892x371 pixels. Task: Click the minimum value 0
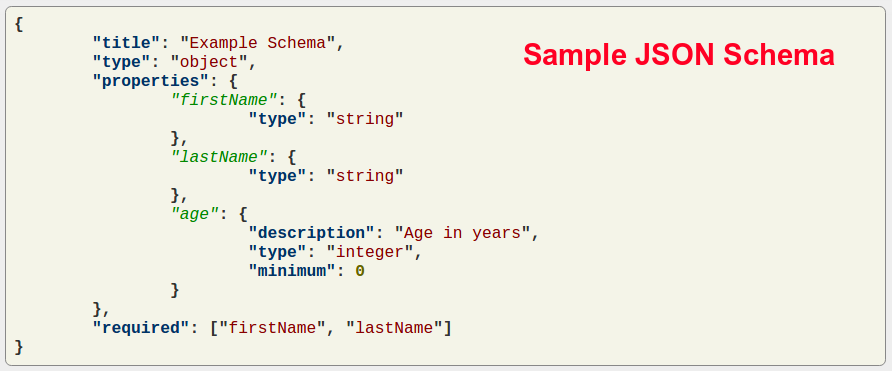coord(360,271)
